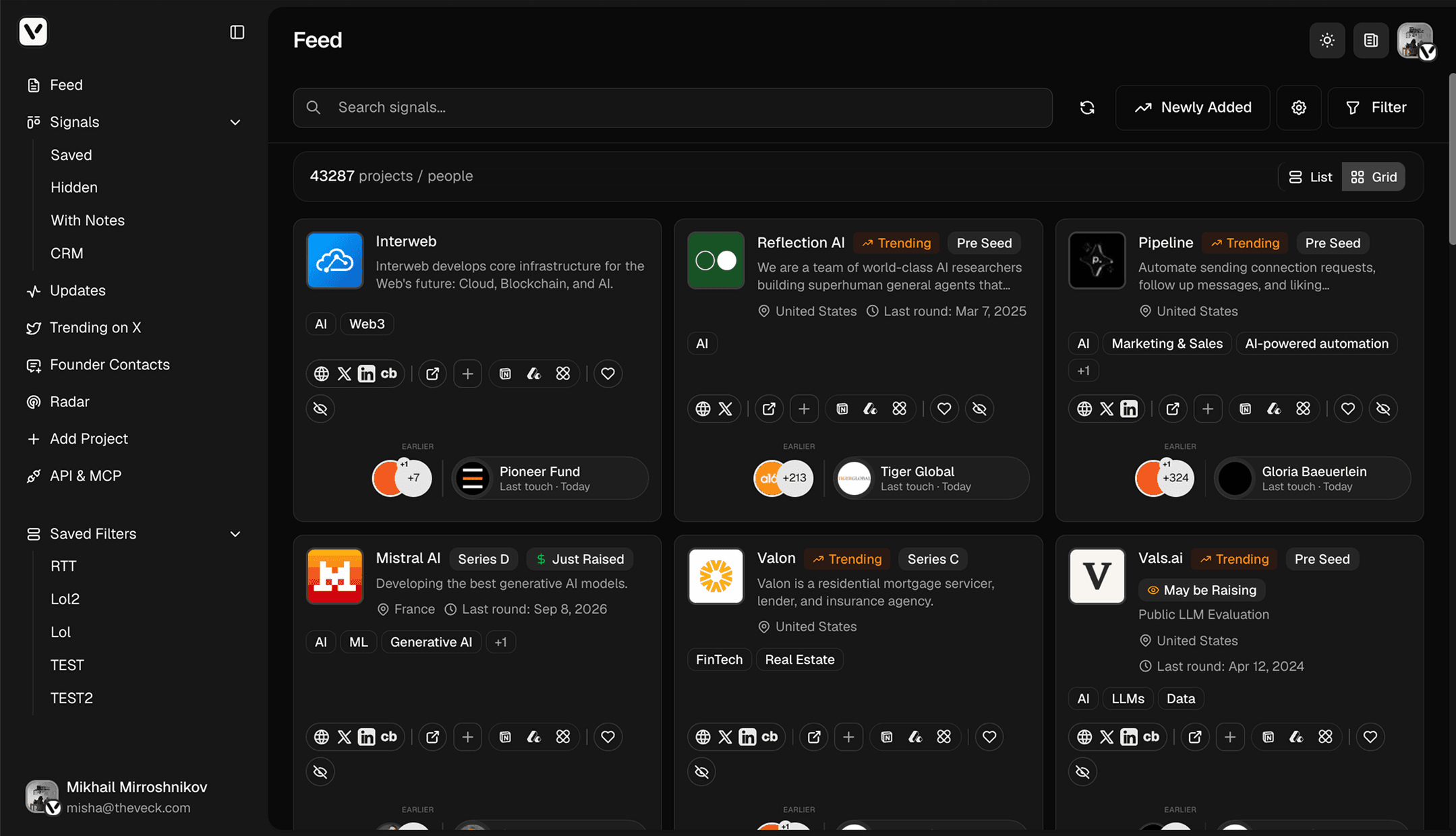Hide the Interweb card
This screenshot has width=1456, height=836.
(320, 409)
